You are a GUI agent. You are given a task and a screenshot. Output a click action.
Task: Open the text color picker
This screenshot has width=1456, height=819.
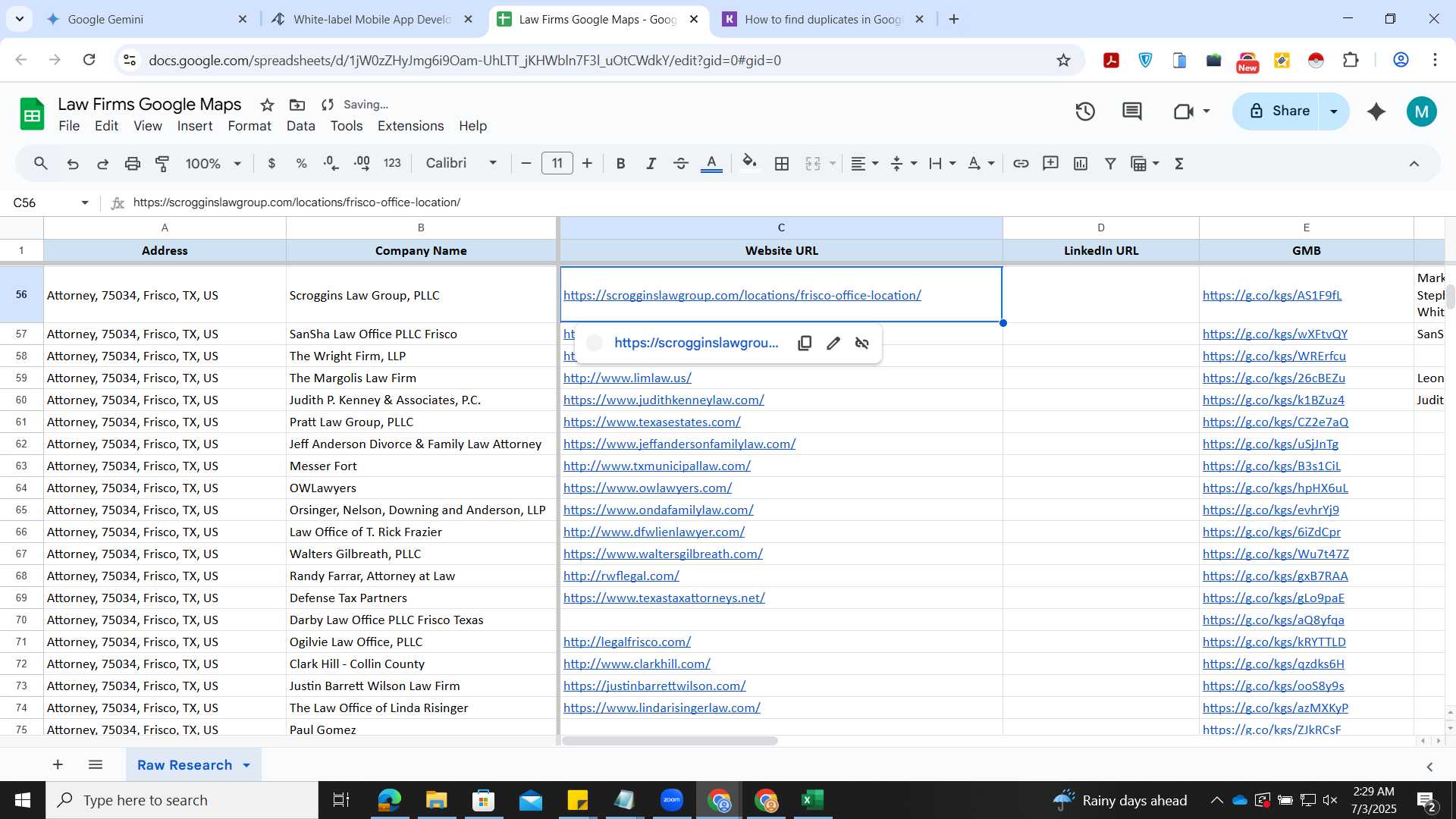coord(711,163)
